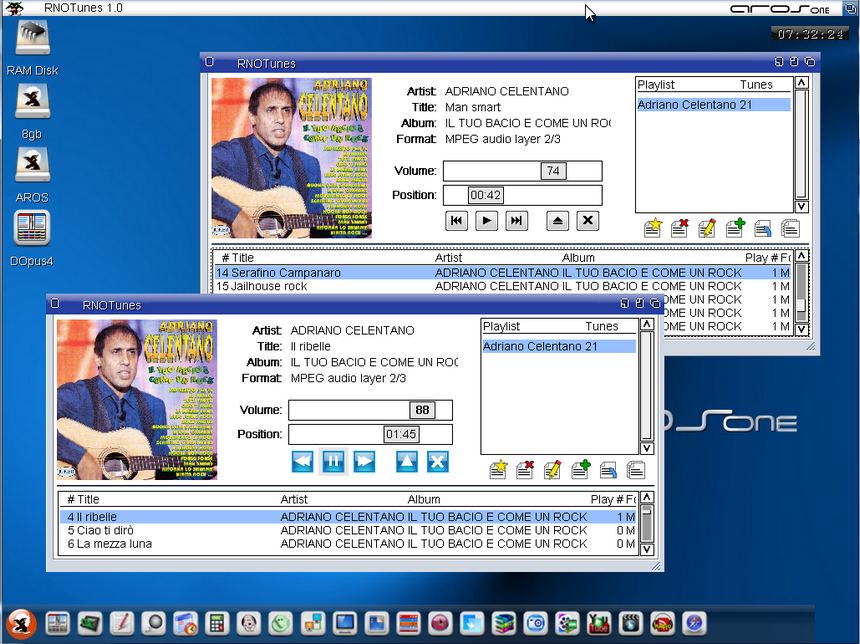The image size is (860, 644).
Task: Click the blue previous-track button
Action: (302, 461)
